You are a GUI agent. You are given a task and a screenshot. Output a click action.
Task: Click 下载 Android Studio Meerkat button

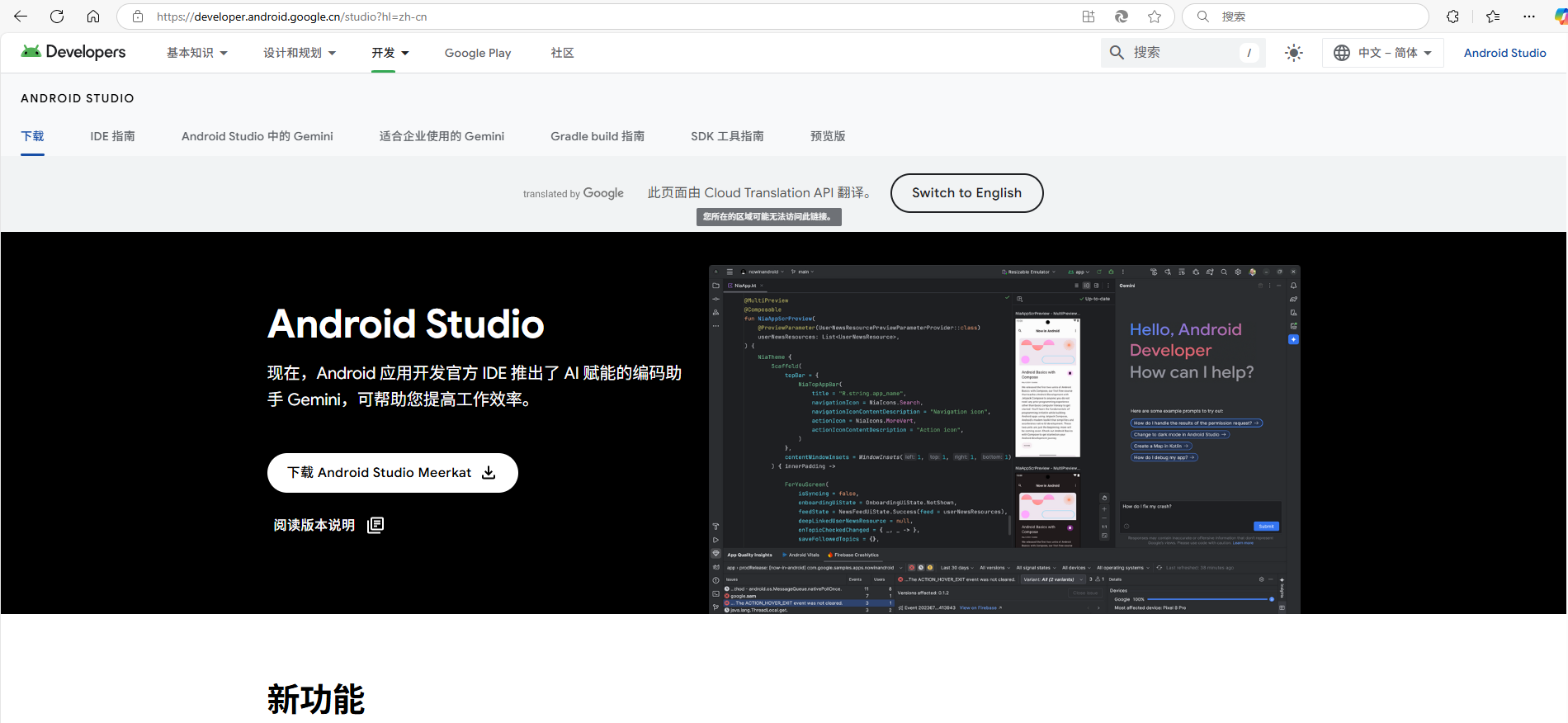(393, 473)
